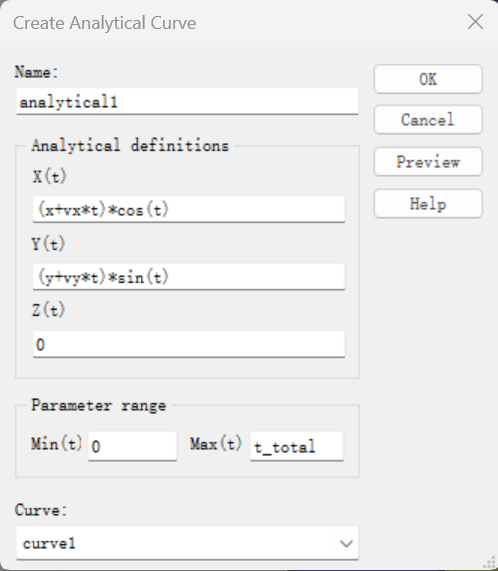
Task: Preview the analytical curve
Action: 428,162
